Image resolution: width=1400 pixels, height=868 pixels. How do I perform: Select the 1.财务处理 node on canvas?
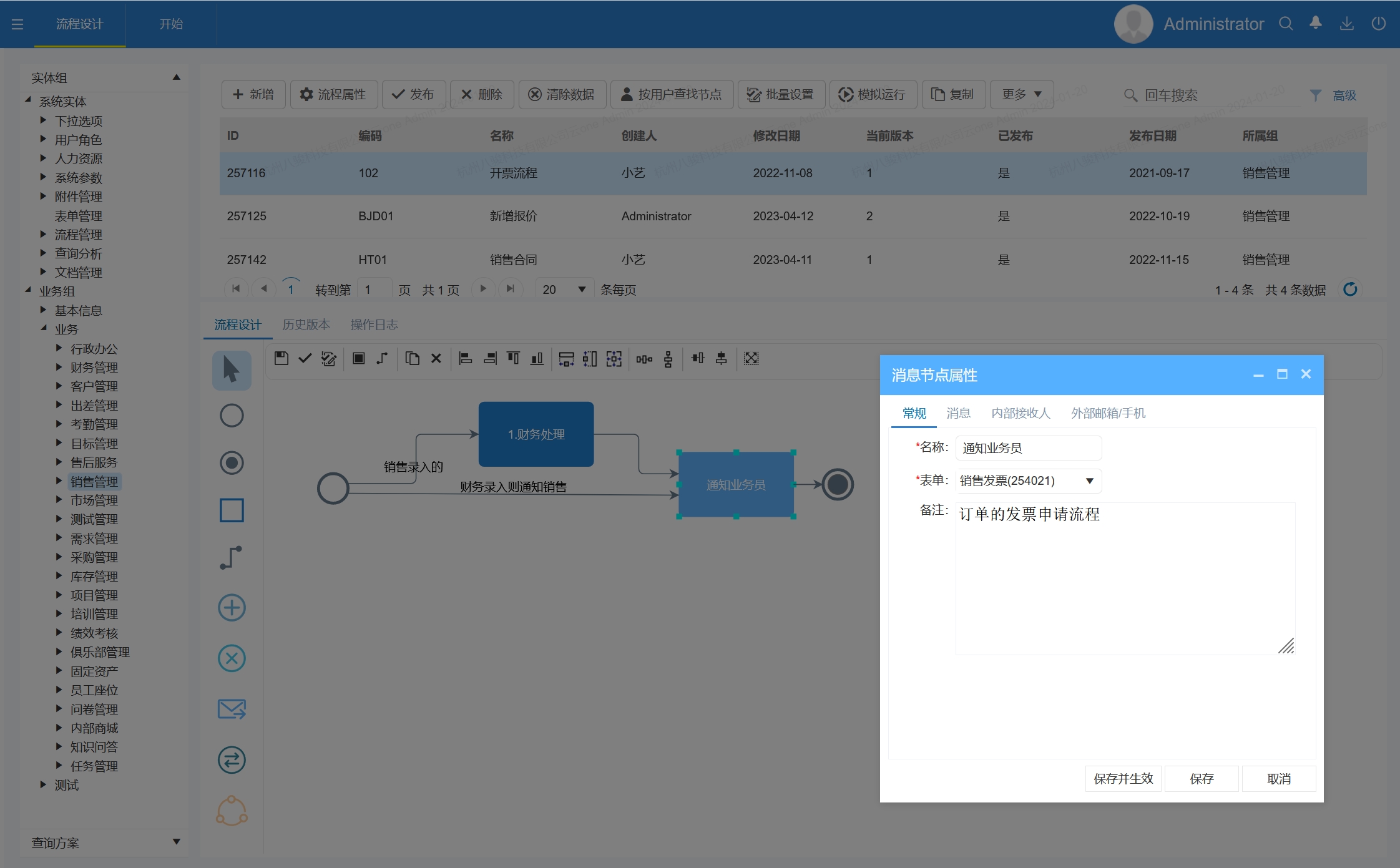click(536, 434)
